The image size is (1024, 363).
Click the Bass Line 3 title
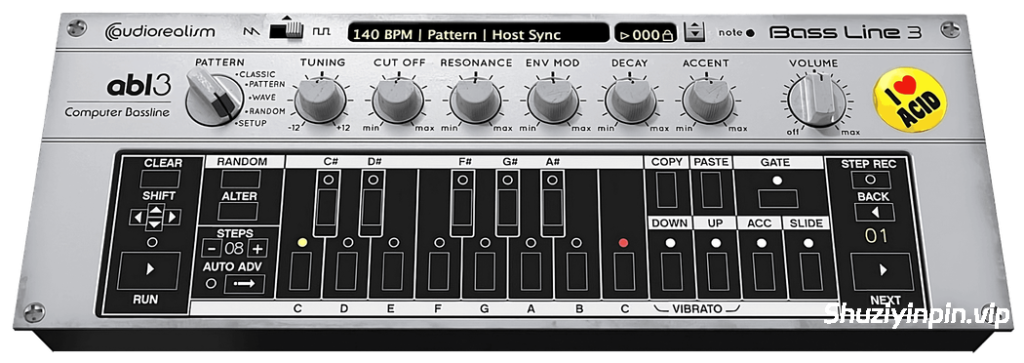coord(846,33)
